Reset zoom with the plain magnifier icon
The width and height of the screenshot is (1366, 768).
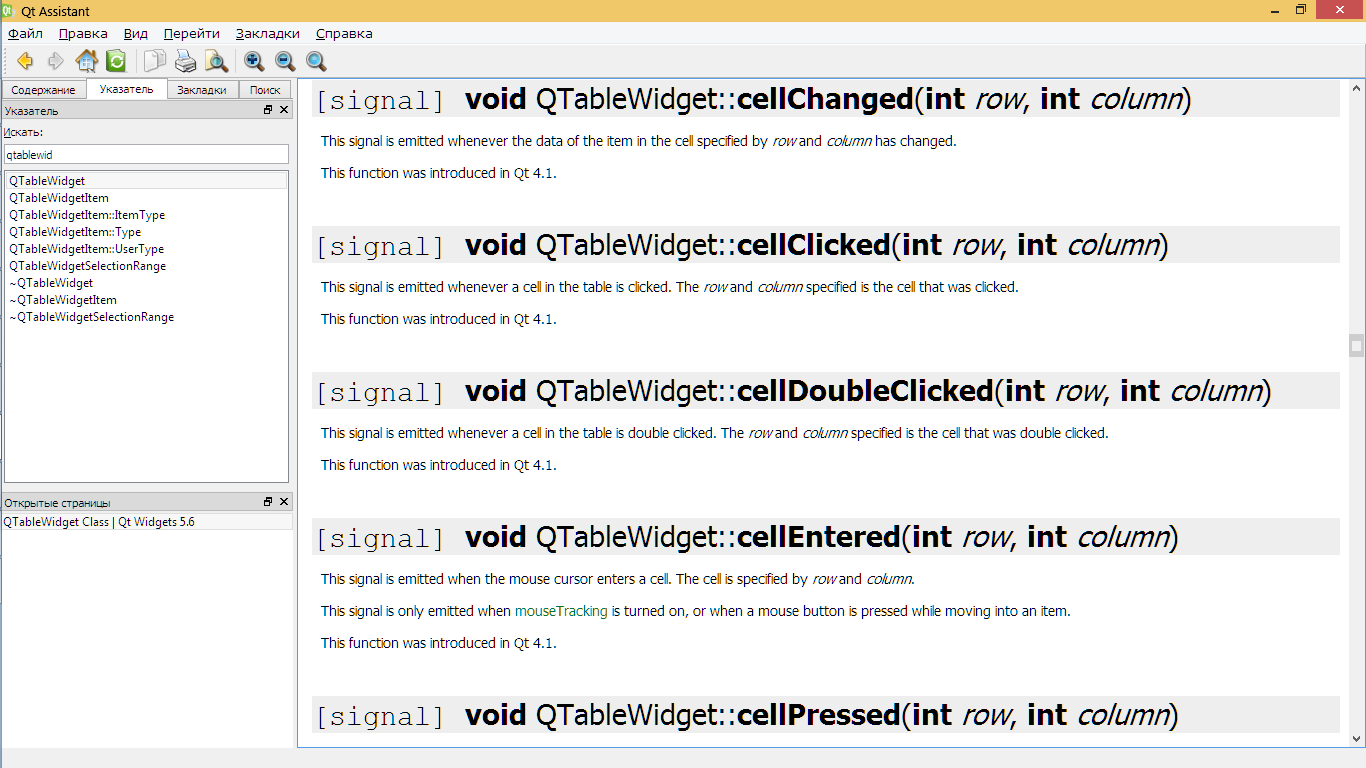coord(316,61)
